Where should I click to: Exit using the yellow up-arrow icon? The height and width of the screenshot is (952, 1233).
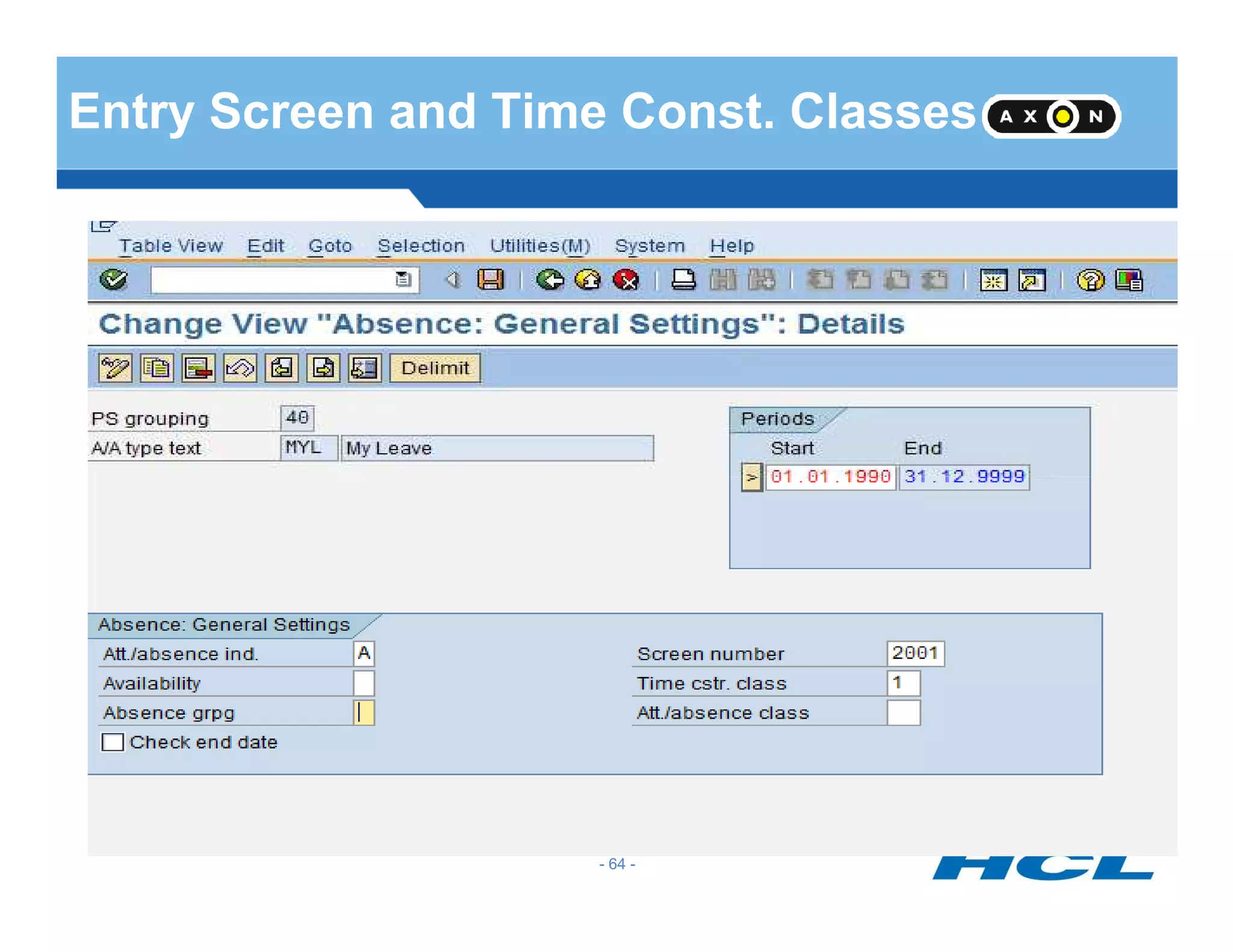[x=588, y=280]
